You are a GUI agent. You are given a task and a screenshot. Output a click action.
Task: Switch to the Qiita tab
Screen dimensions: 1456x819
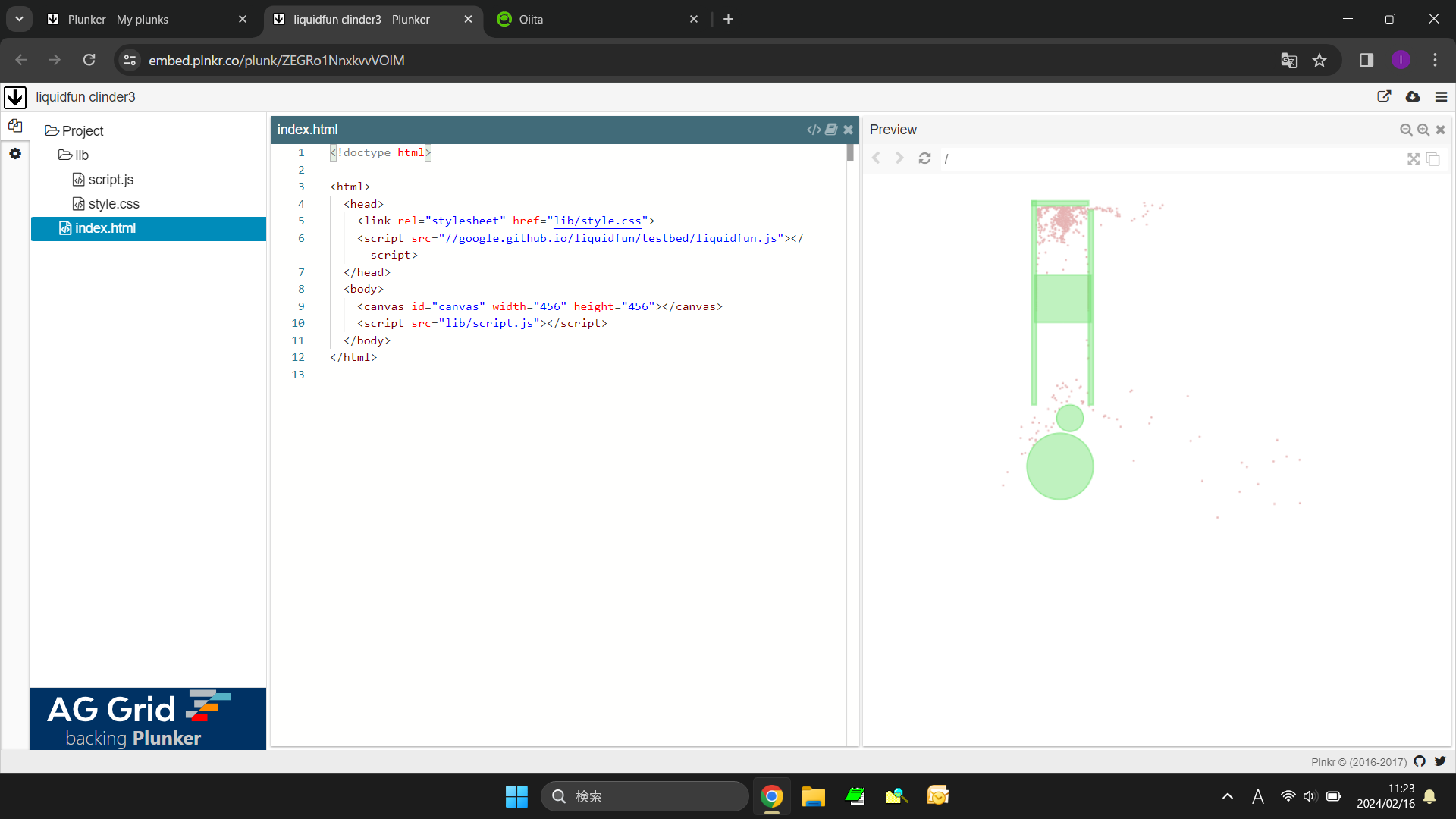(531, 19)
